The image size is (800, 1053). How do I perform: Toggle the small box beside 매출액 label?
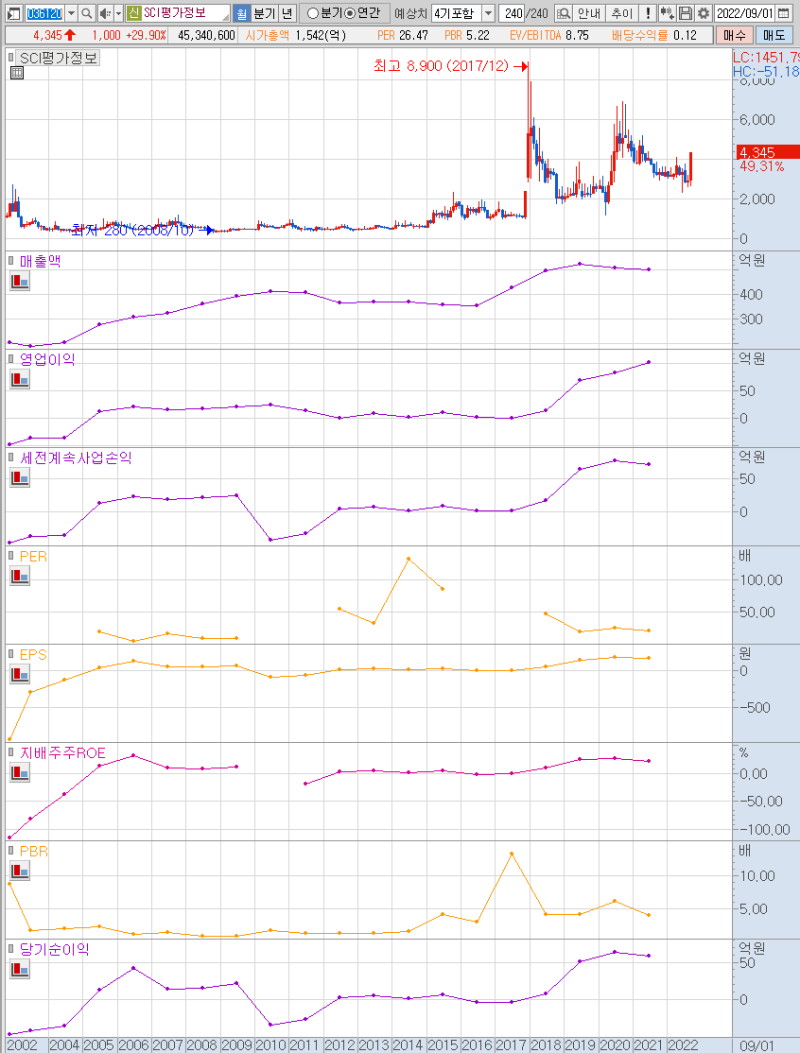(x=11, y=261)
